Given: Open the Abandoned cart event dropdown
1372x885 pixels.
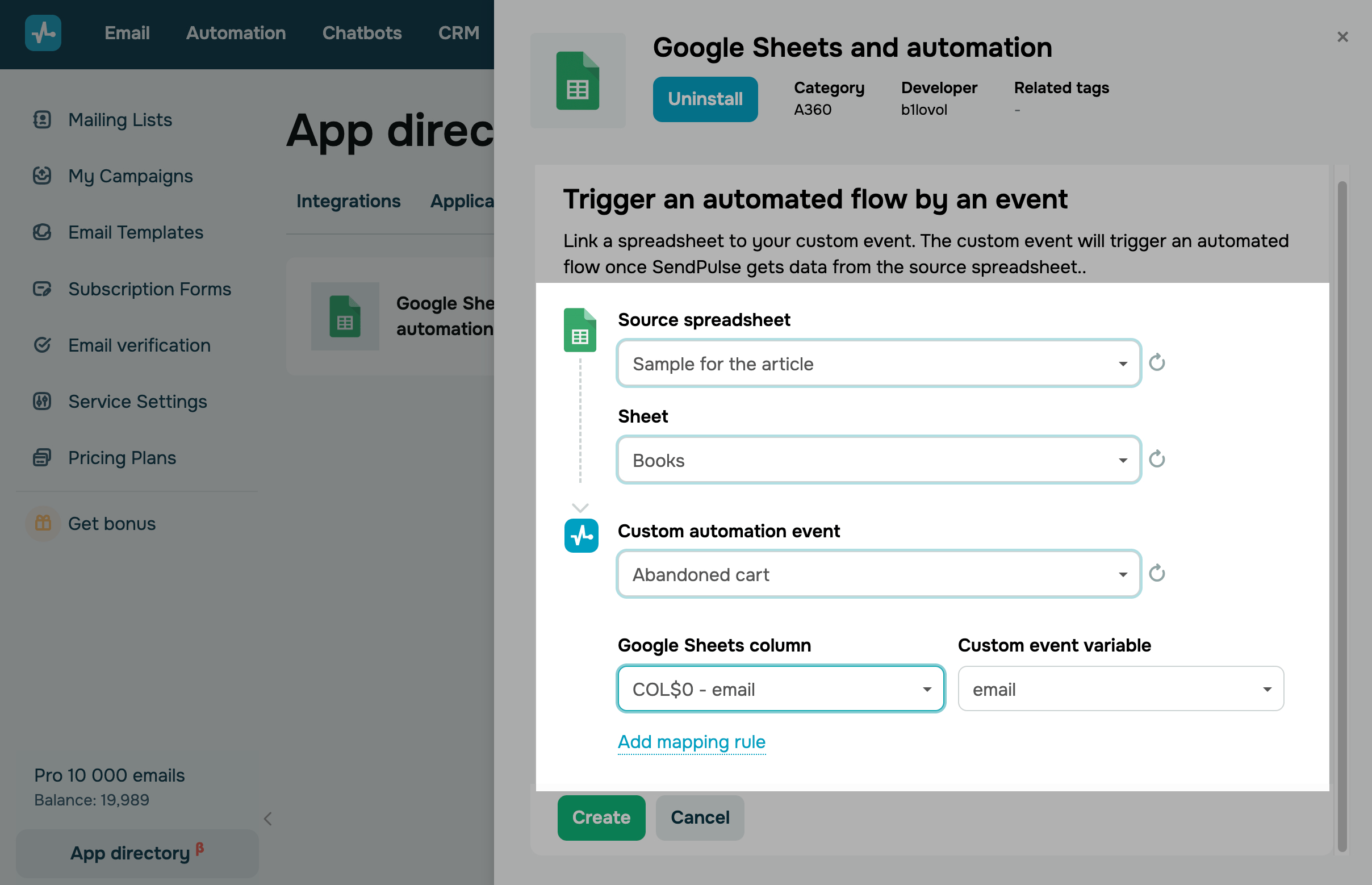Looking at the screenshot, I should pyautogui.click(x=878, y=574).
